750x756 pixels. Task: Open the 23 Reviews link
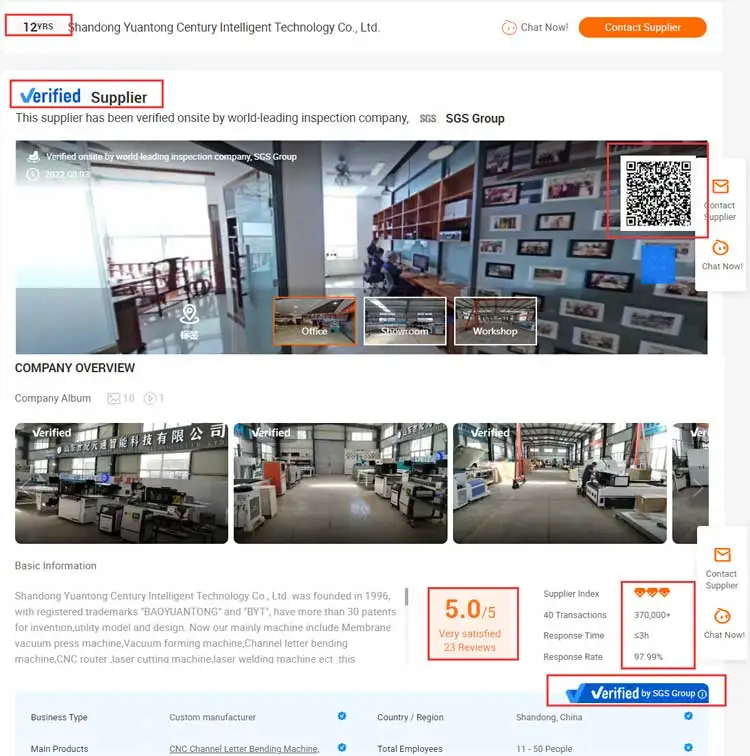[x=470, y=648]
